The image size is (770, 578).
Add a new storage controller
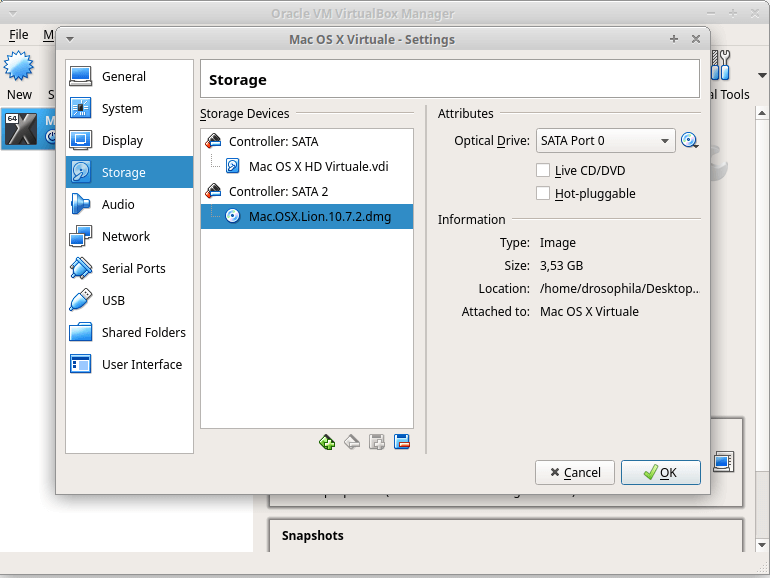point(327,442)
